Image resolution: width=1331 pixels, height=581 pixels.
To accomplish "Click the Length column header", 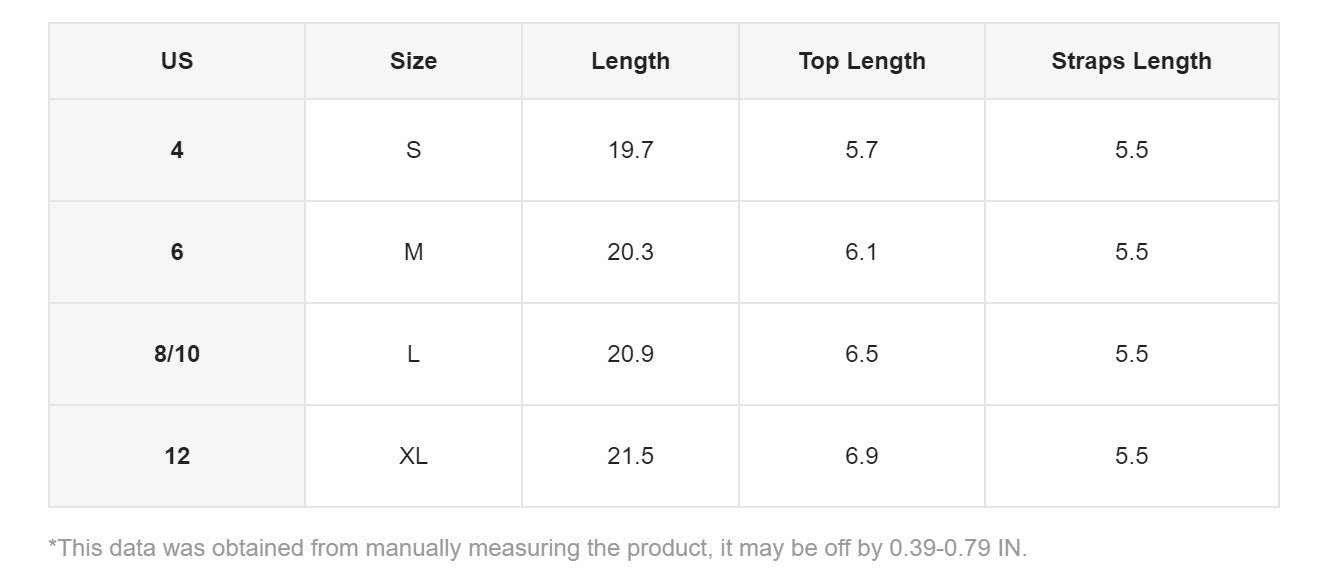I will (630, 61).
